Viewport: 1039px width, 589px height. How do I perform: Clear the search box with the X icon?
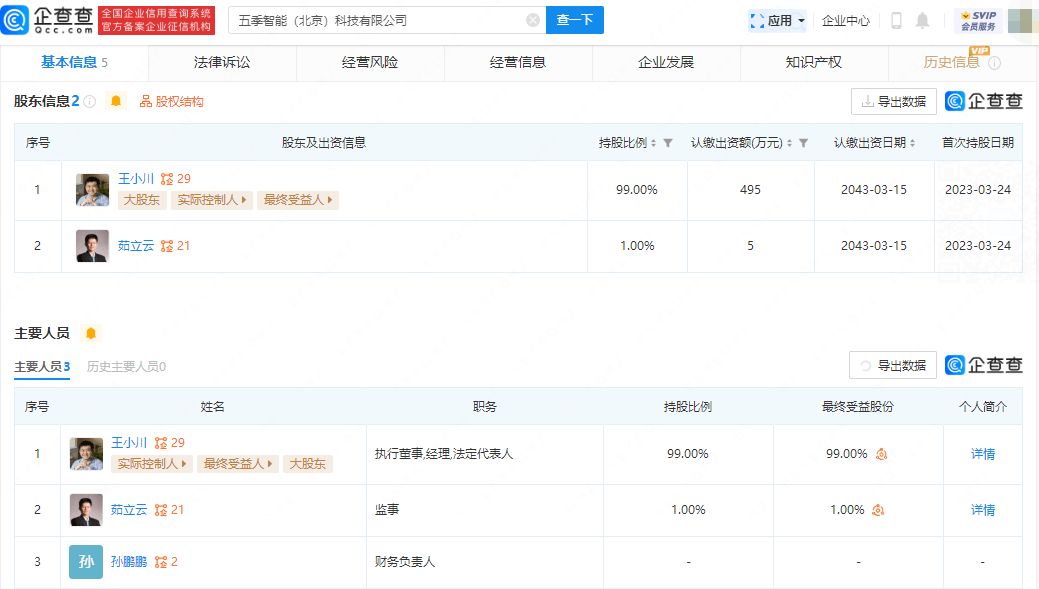533,21
